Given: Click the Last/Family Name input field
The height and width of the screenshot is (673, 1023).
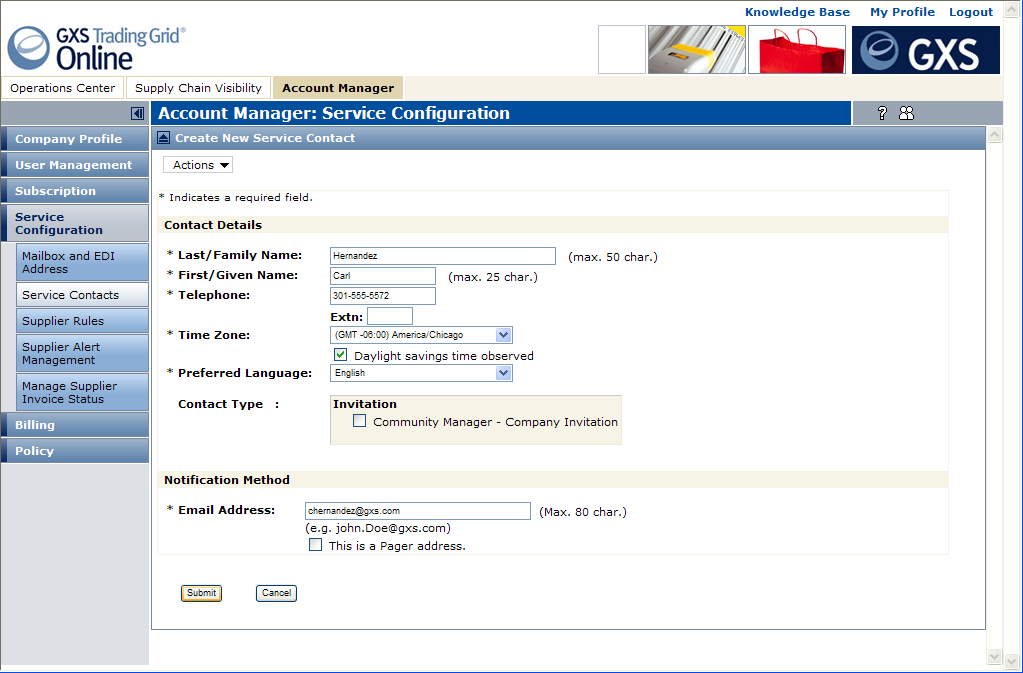Looking at the screenshot, I should point(443,256).
